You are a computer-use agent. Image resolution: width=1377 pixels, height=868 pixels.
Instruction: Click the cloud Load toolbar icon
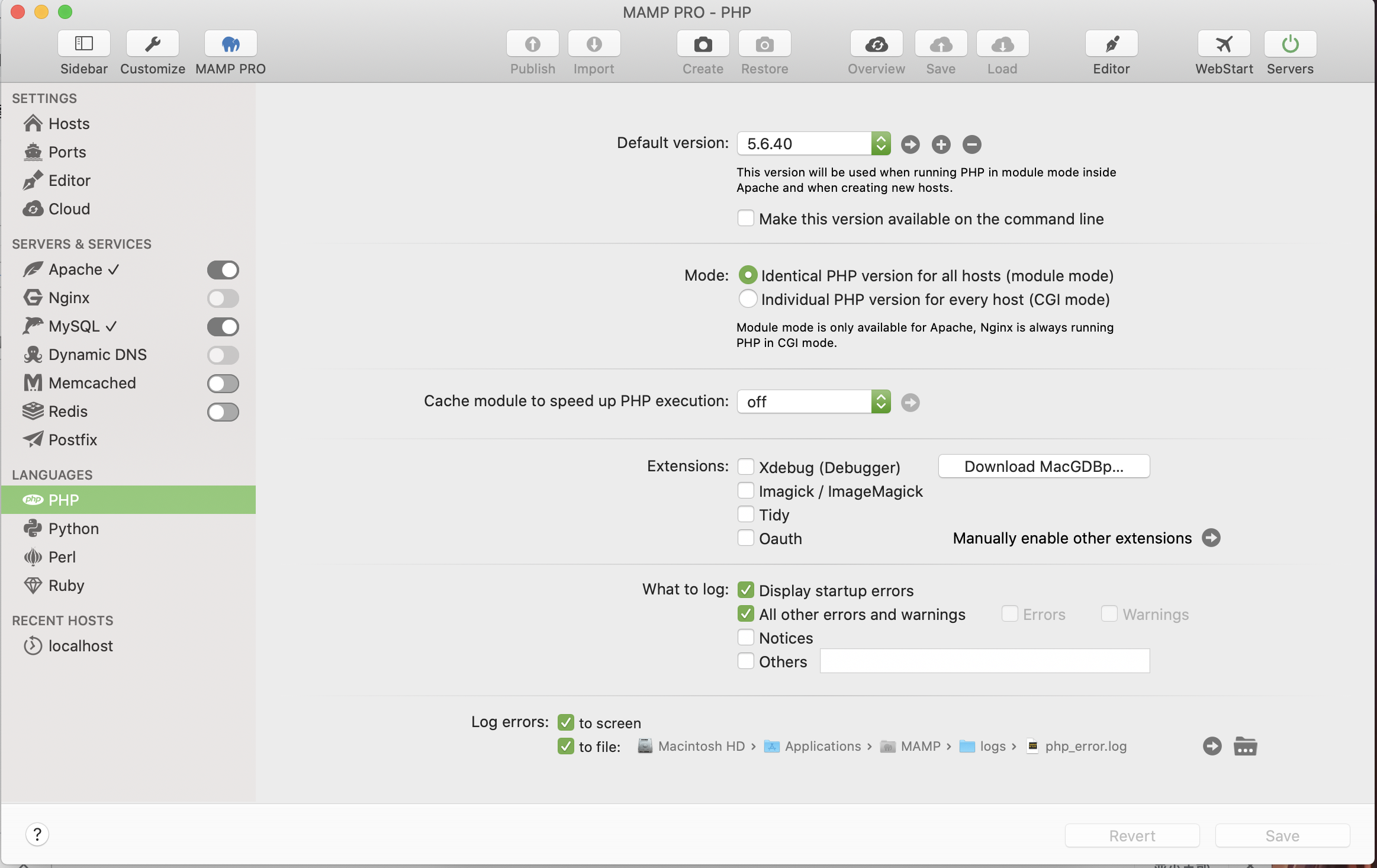click(x=1003, y=44)
